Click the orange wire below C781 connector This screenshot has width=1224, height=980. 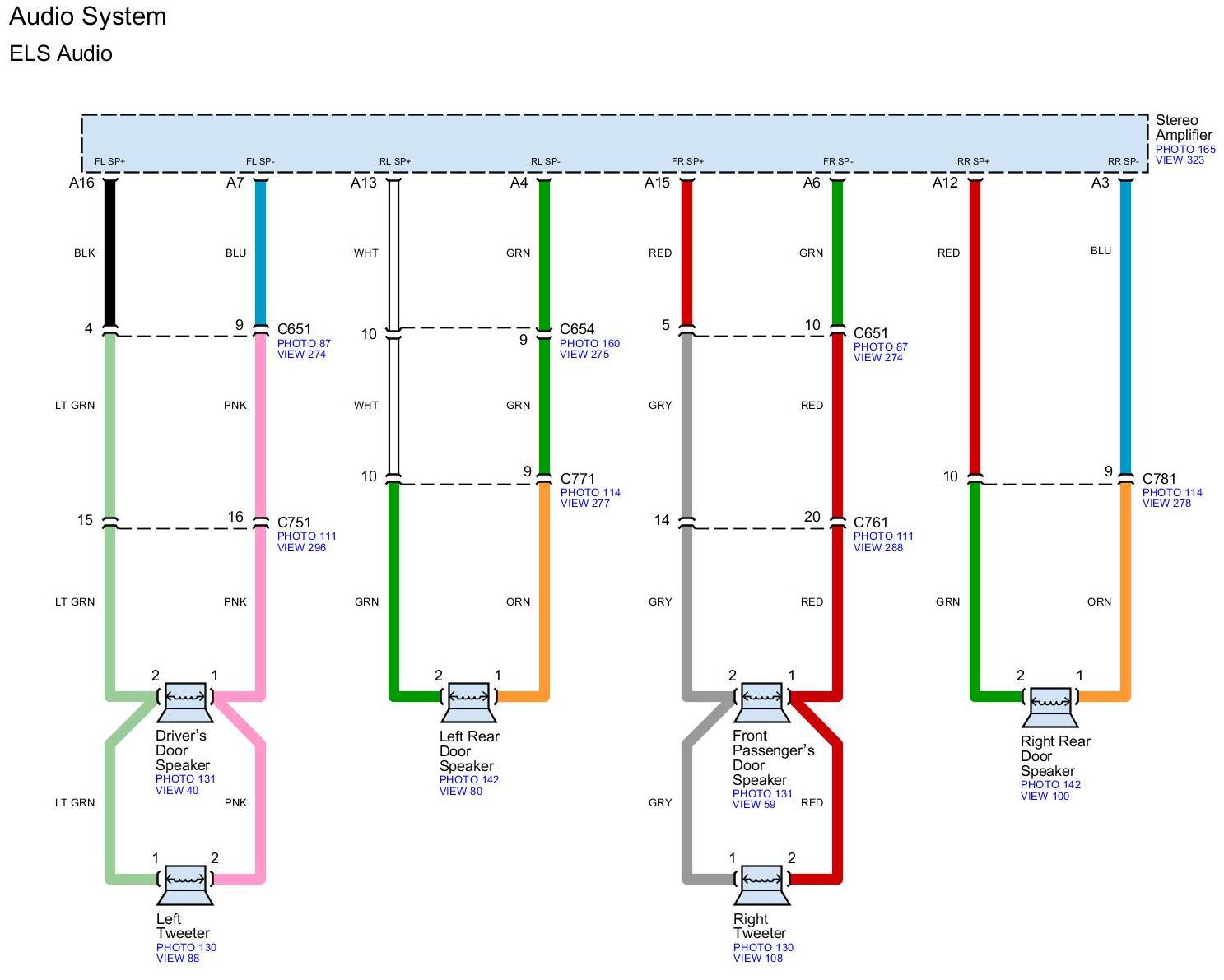point(1125,592)
